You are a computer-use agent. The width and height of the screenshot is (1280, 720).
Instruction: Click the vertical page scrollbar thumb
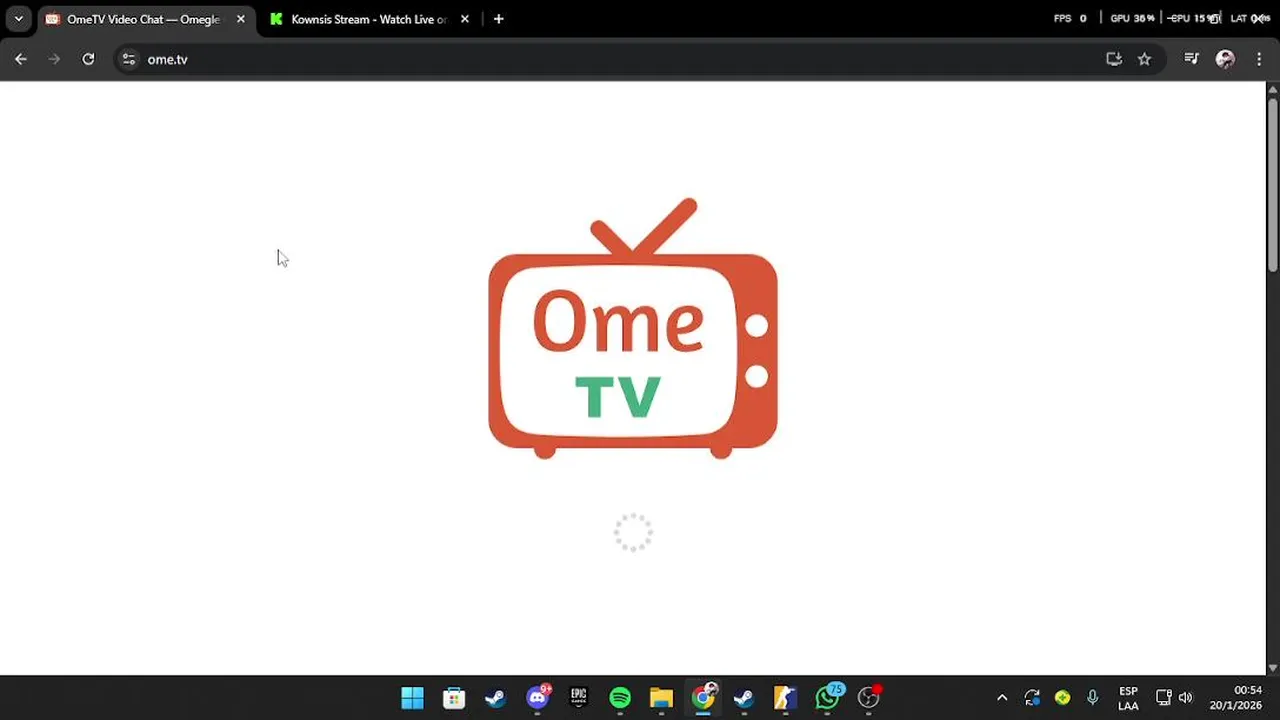point(1273,183)
